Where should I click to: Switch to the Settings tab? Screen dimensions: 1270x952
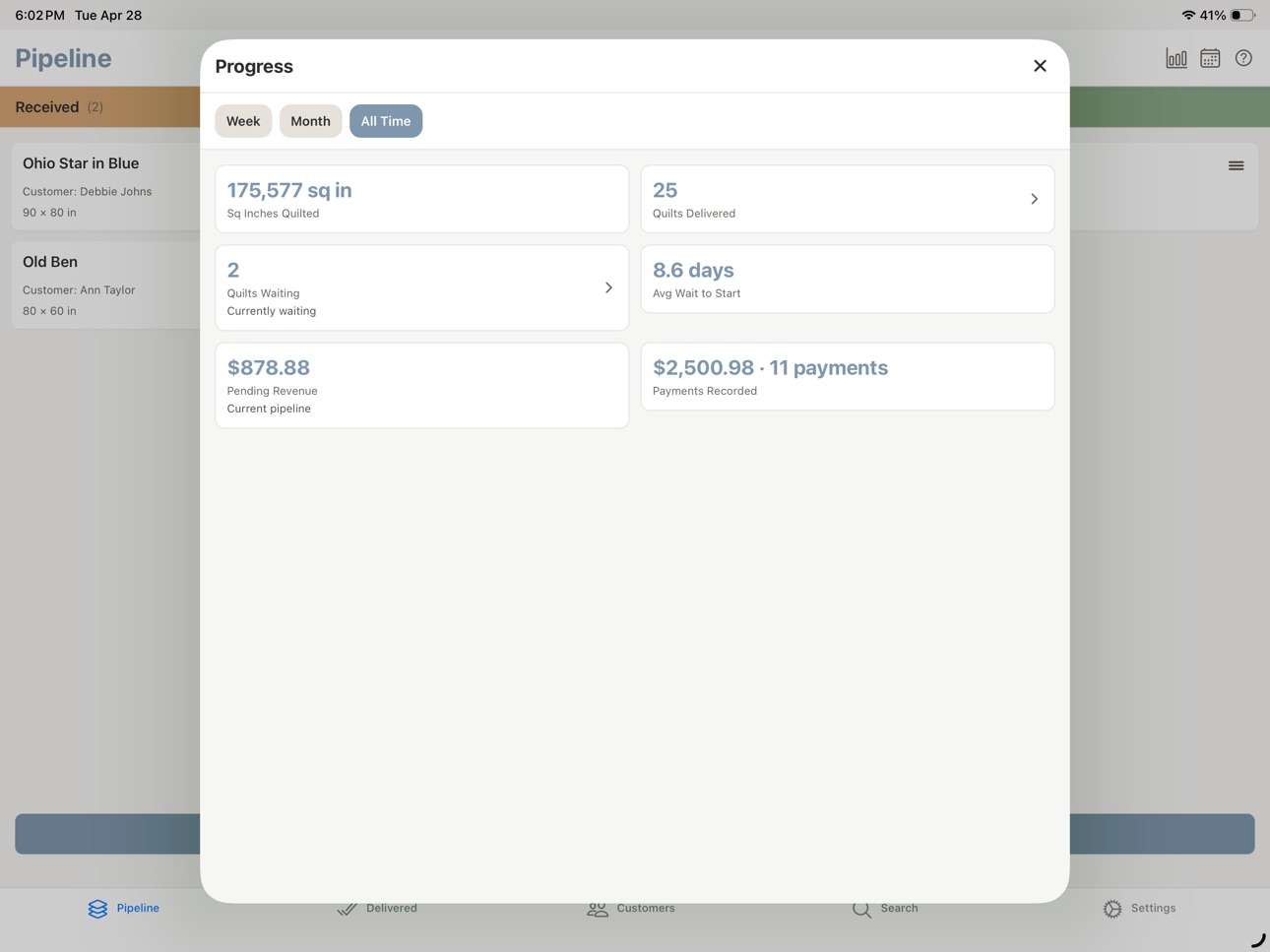(1139, 908)
